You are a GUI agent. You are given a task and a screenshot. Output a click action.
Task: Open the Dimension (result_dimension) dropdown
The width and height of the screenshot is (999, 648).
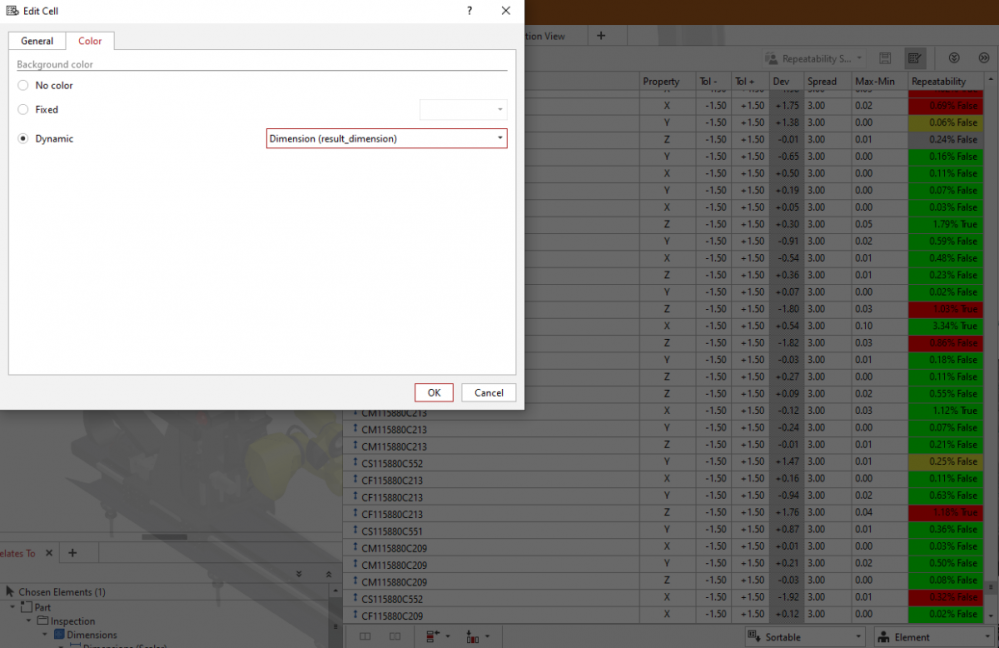click(386, 138)
